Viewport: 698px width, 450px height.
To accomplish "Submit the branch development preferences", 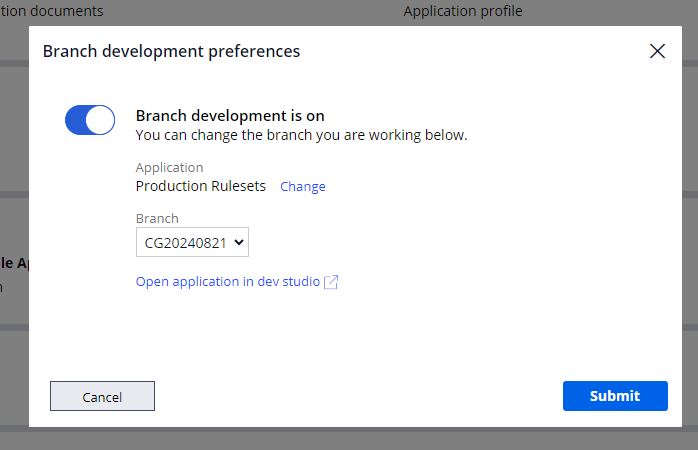I will click(x=614, y=396).
